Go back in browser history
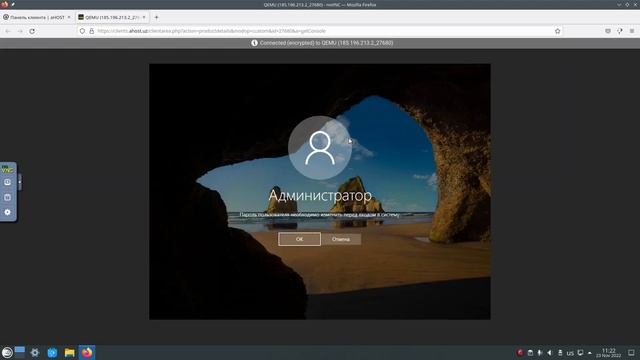This screenshot has width=640, height=360. point(8,31)
